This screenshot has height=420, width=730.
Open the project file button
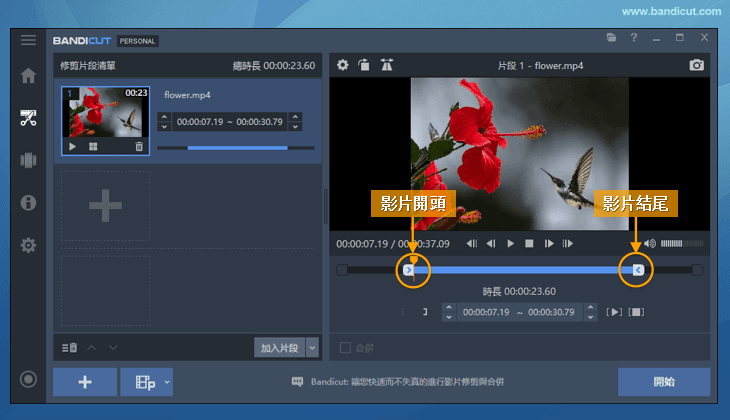[x=144, y=382]
